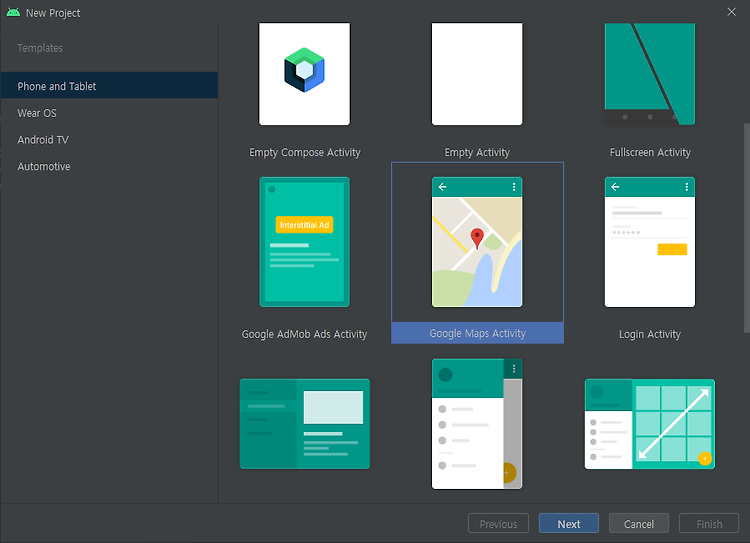
Task: Select the two-pane master detail template thumbnail
Action: click(305, 424)
